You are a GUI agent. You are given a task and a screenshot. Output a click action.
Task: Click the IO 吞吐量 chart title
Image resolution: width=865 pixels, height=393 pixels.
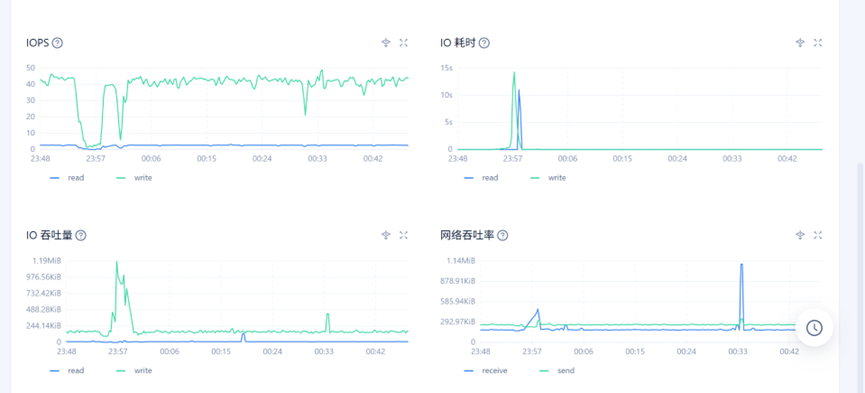point(49,236)
